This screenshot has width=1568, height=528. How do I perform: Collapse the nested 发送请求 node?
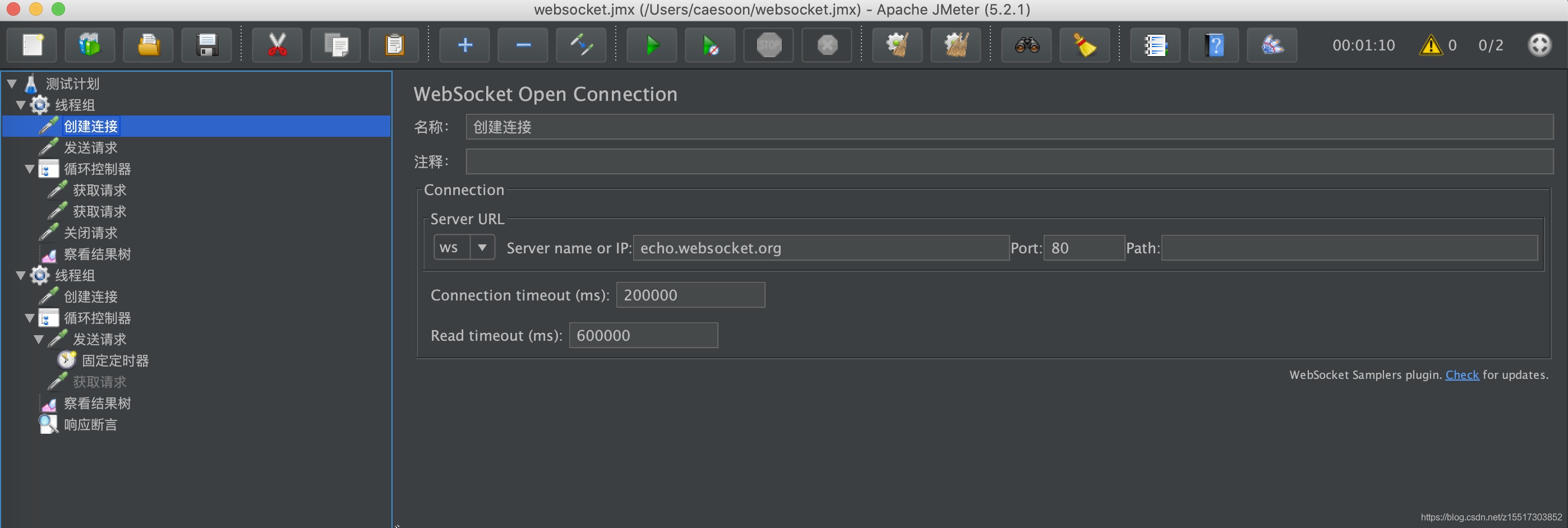tap(39, 340)
